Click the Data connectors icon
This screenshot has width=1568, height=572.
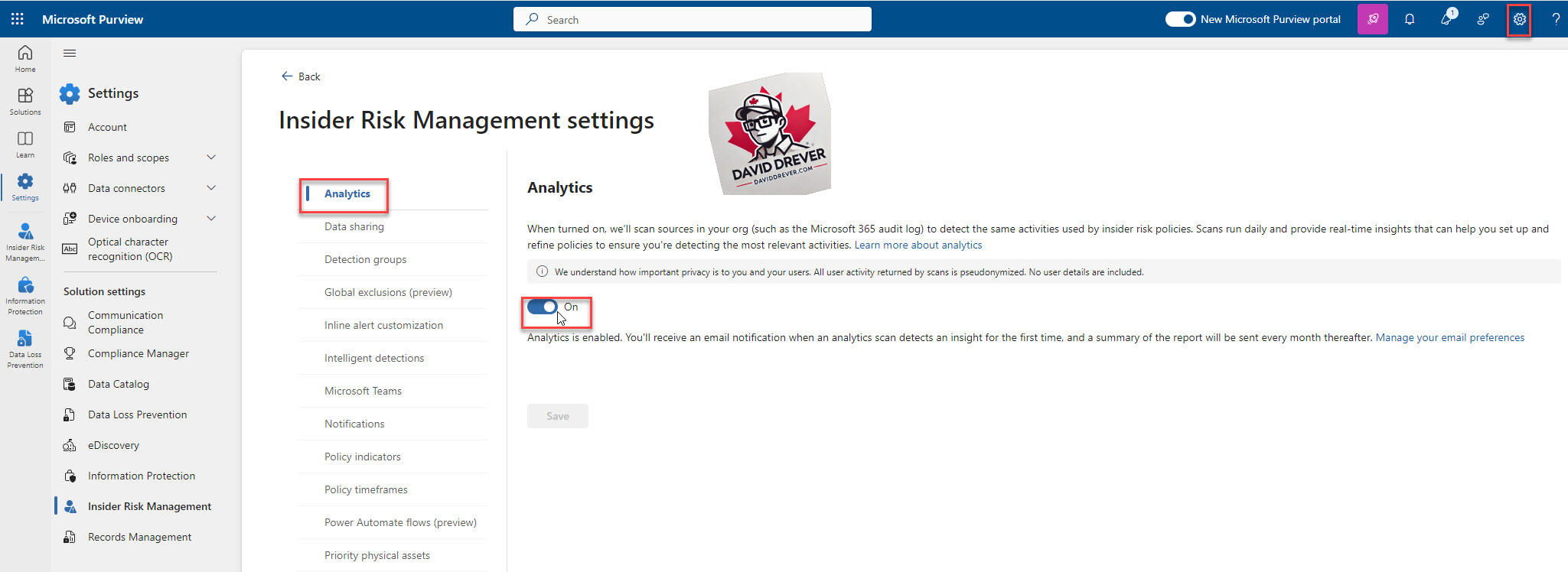tap(70, 188)
